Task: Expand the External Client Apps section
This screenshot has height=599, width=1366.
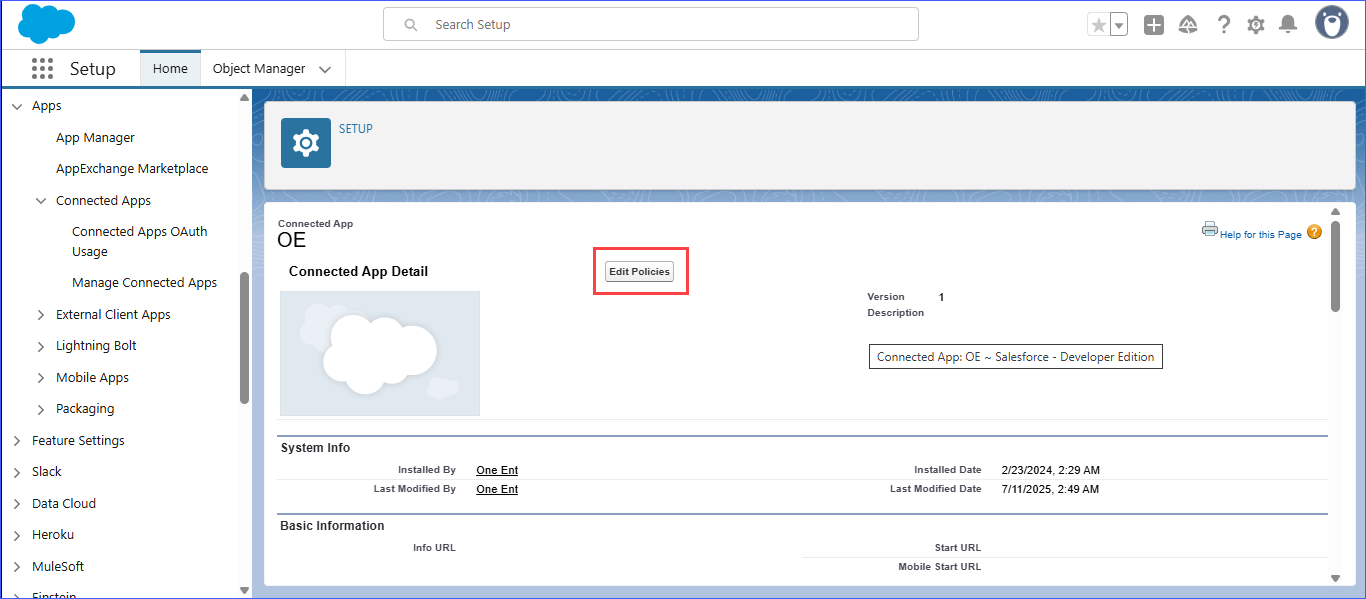Action: pos(41,315)
